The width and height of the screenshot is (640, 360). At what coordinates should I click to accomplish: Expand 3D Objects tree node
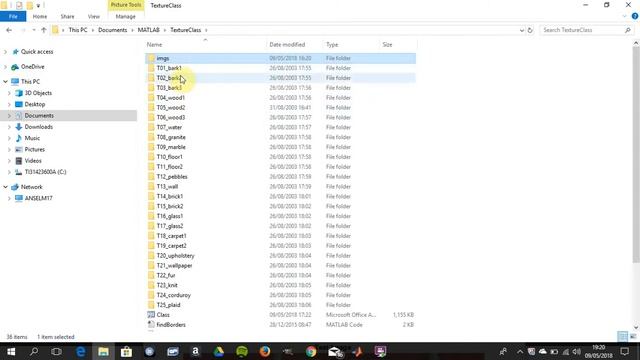[9, 93]
